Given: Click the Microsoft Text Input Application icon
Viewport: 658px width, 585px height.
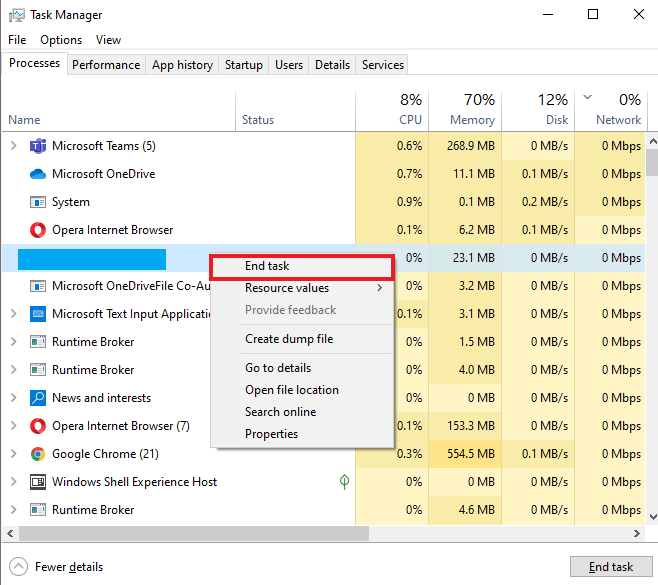Looking at the screenshot, I should 38,314.
